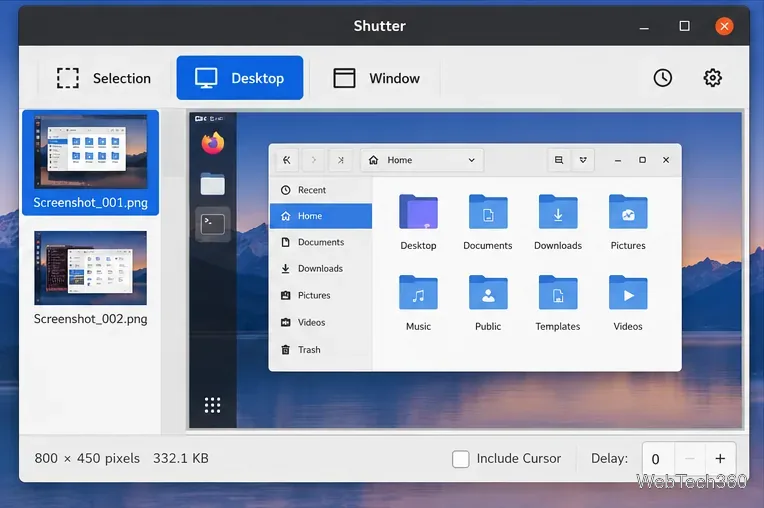This screenshot has height=508, width=764.
Task: Go back in file manager
Action: click(287, 160)
